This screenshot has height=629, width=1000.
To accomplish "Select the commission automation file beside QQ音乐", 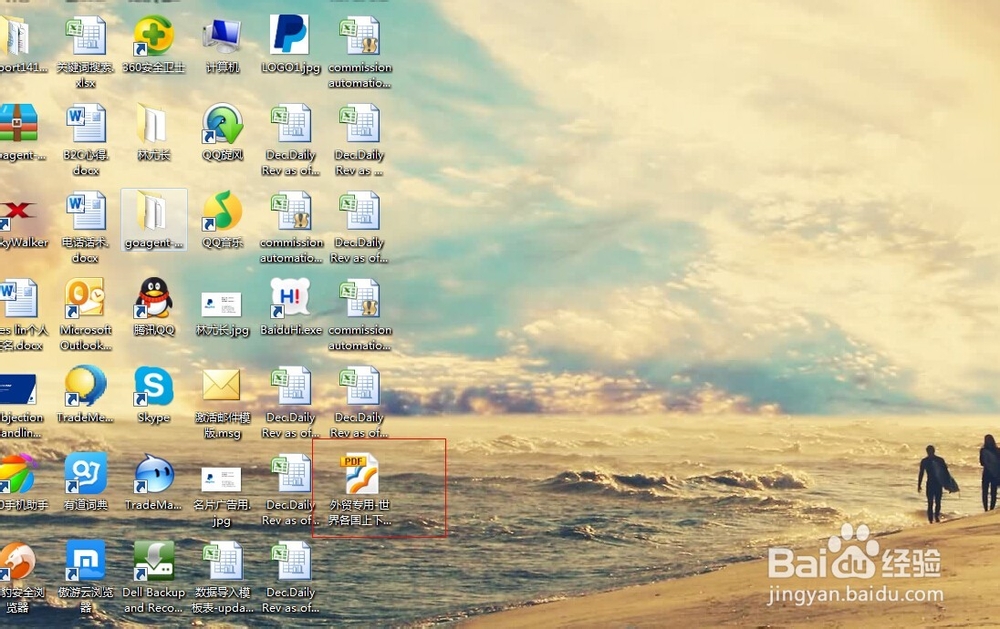I will pyautogui.click(x=291, y=212).
